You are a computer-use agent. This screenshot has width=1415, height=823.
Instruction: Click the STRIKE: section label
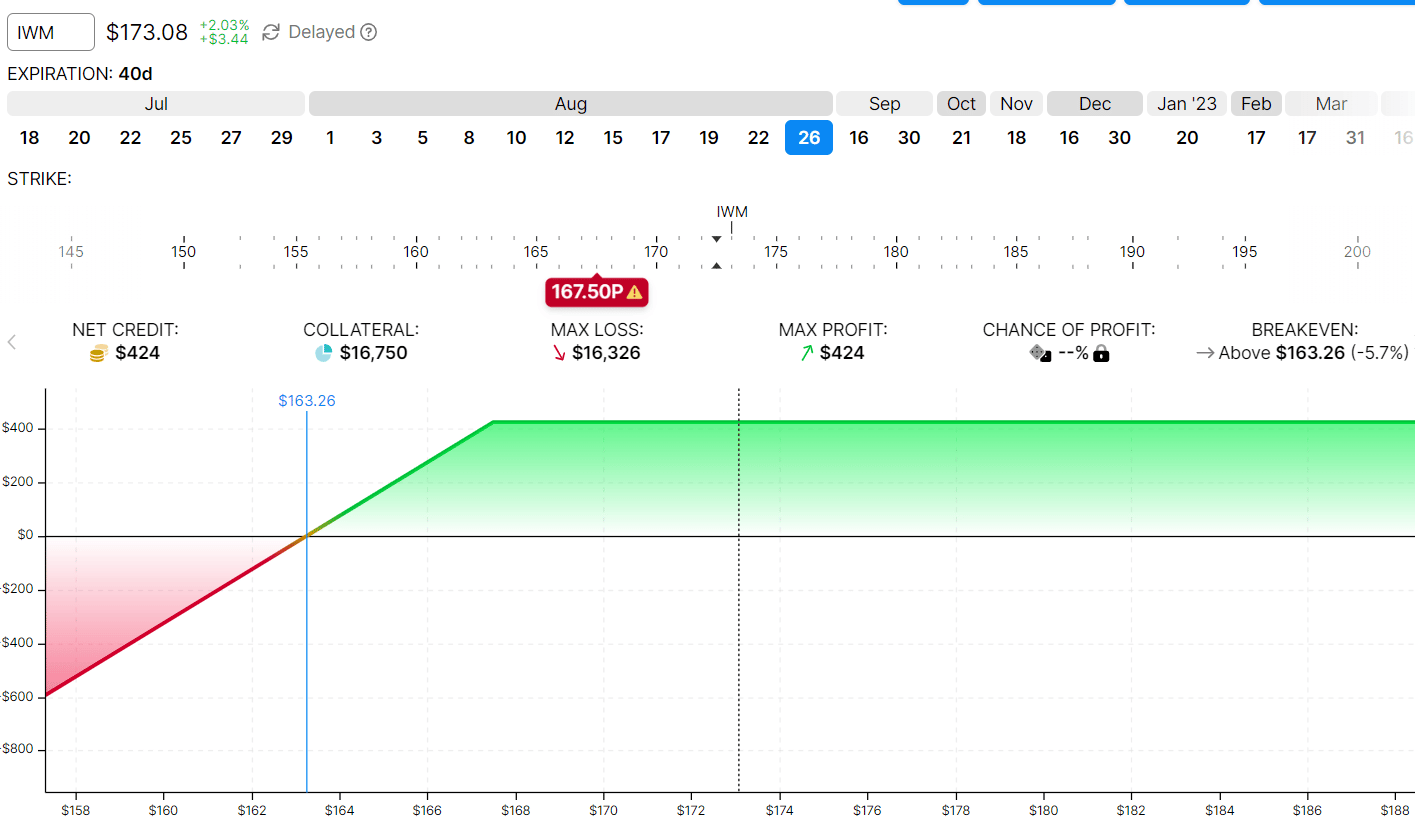39,179
